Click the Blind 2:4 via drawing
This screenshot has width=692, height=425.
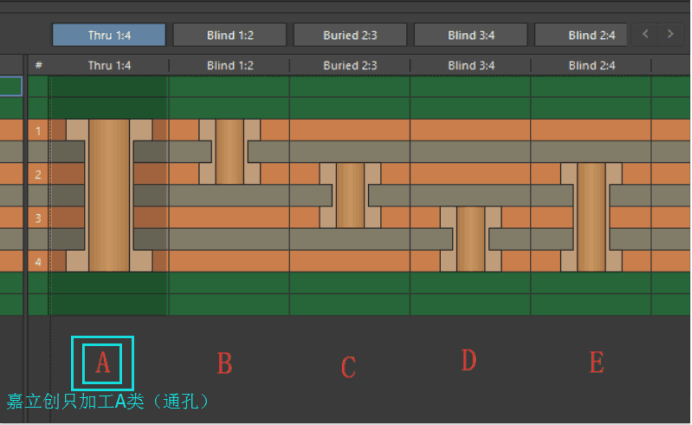(x=591, y=216)
